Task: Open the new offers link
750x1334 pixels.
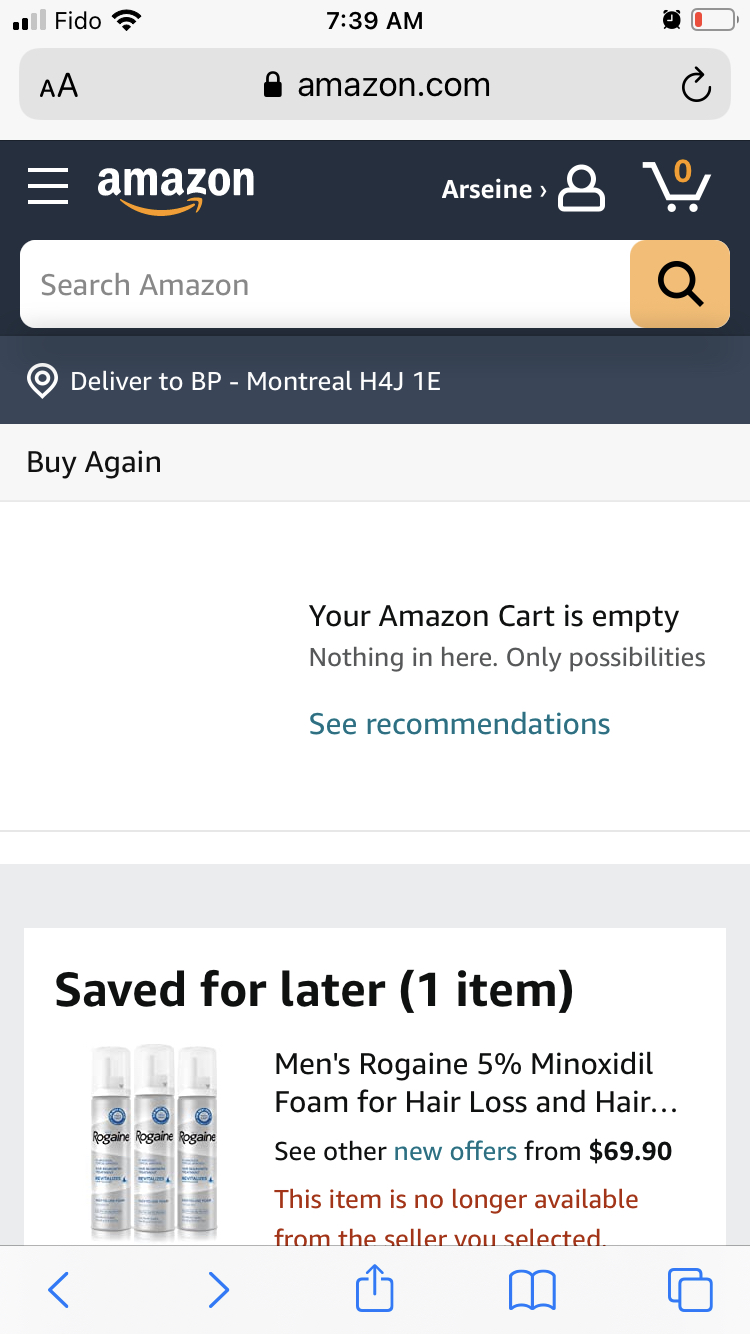Action: click(x=455, y=1151)
